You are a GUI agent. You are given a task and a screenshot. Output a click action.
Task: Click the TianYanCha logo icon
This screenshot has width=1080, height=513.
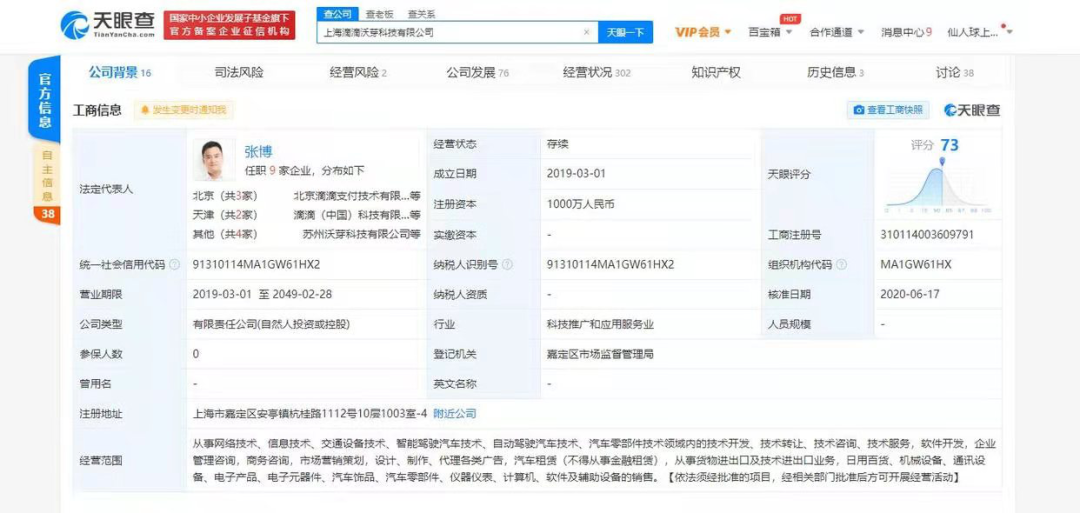75,25
